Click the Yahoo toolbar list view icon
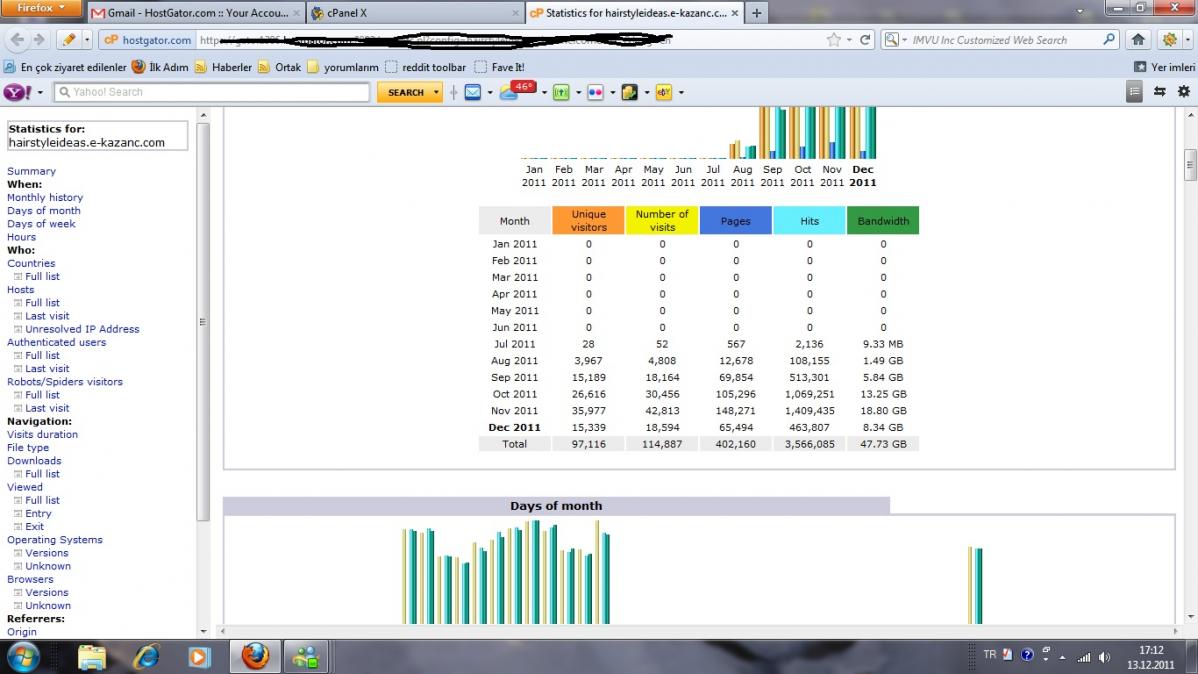This screenshot has width=1198, height=674. (1135, 92)
